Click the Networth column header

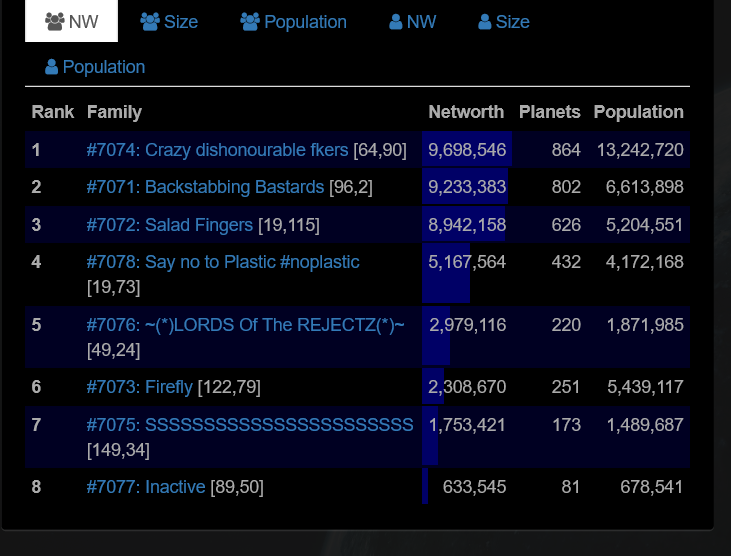point(466,112)
